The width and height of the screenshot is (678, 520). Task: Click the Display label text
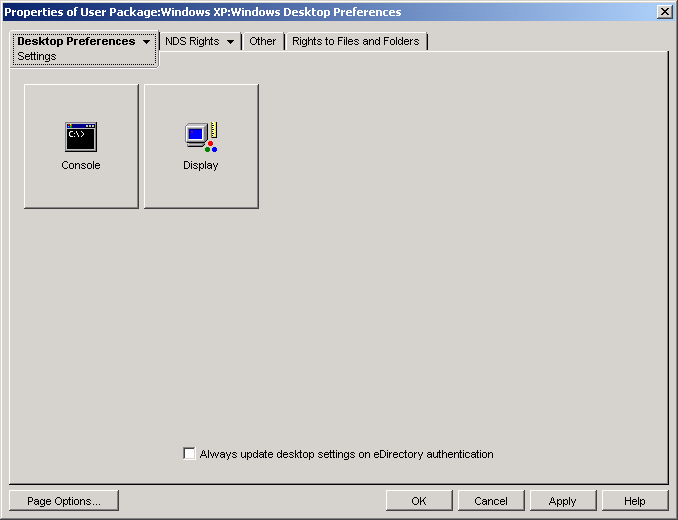201,166
